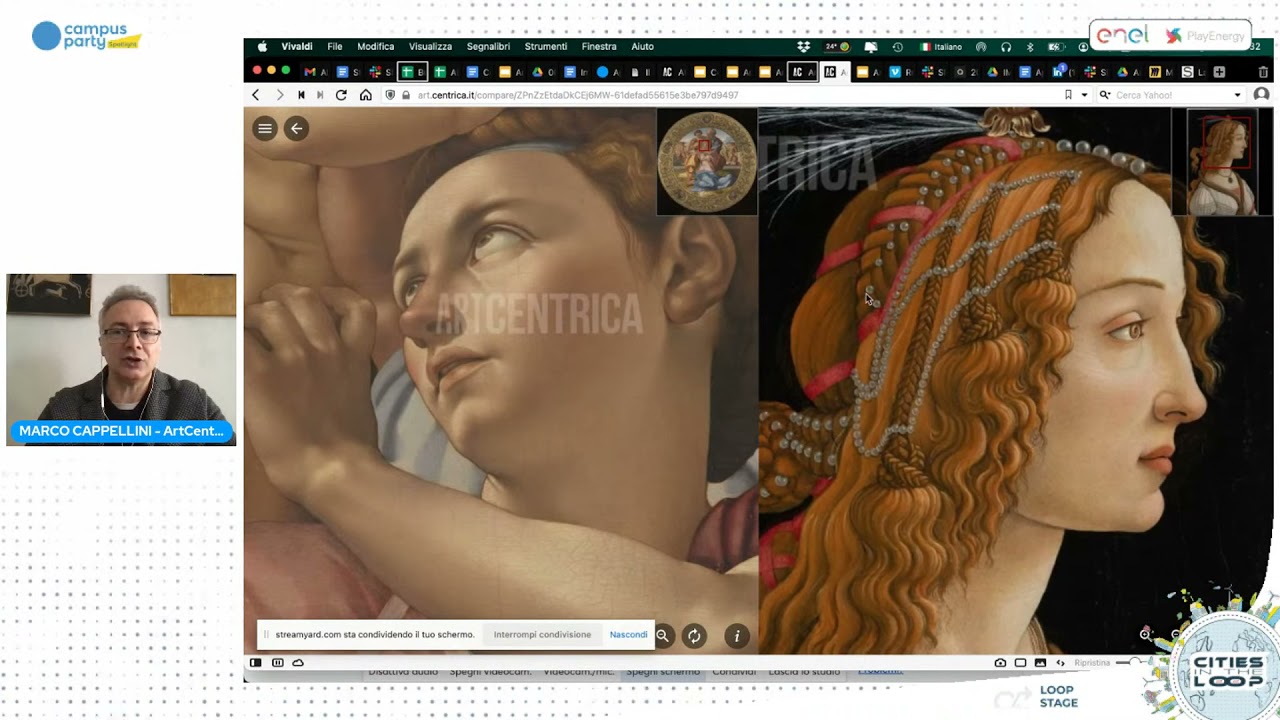This screenshot has height=720, width=1280.
Task: Open the Bluetooth menu bar icon
Action: pos(1030,47)
